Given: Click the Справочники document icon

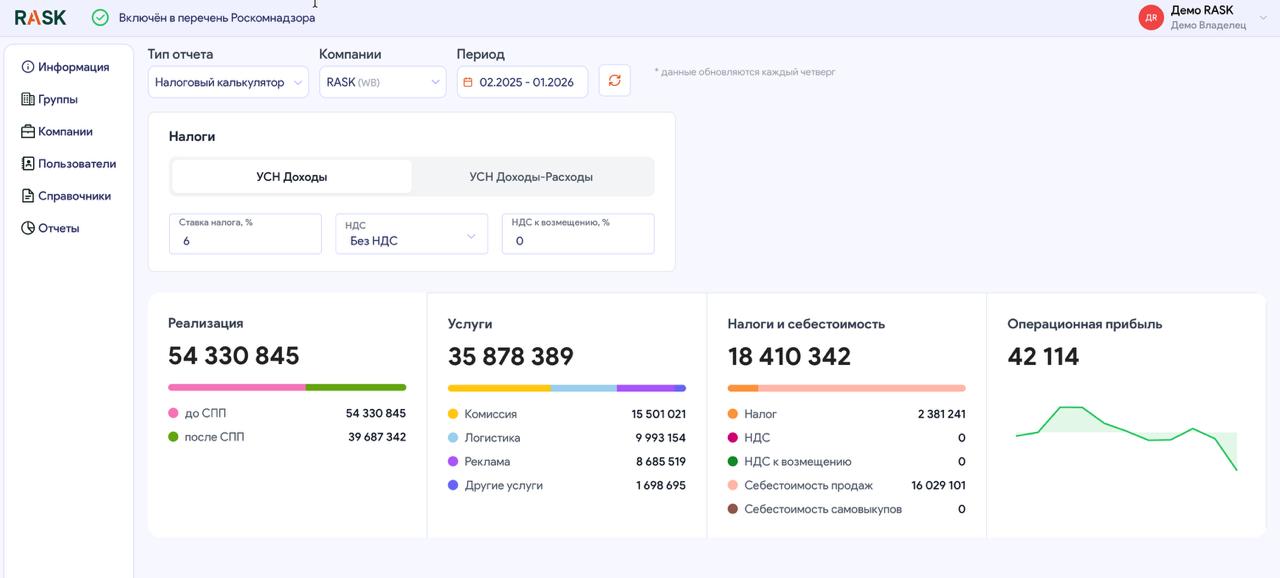Looking at the screenshot, I should pos(28,196).
